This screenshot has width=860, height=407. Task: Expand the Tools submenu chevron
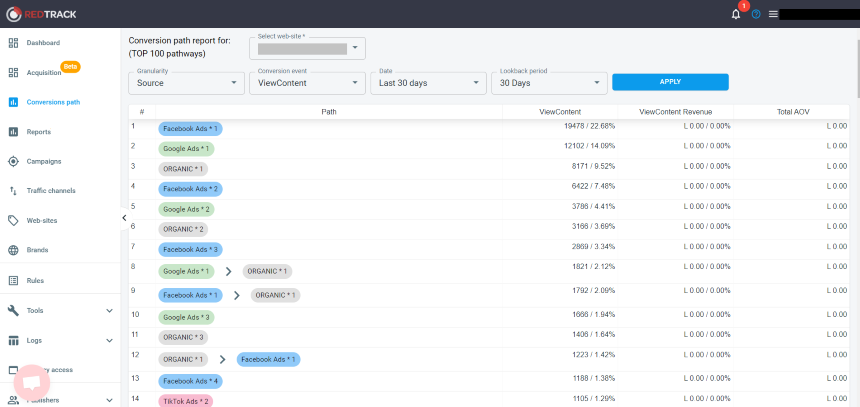(x=109, y=310)
